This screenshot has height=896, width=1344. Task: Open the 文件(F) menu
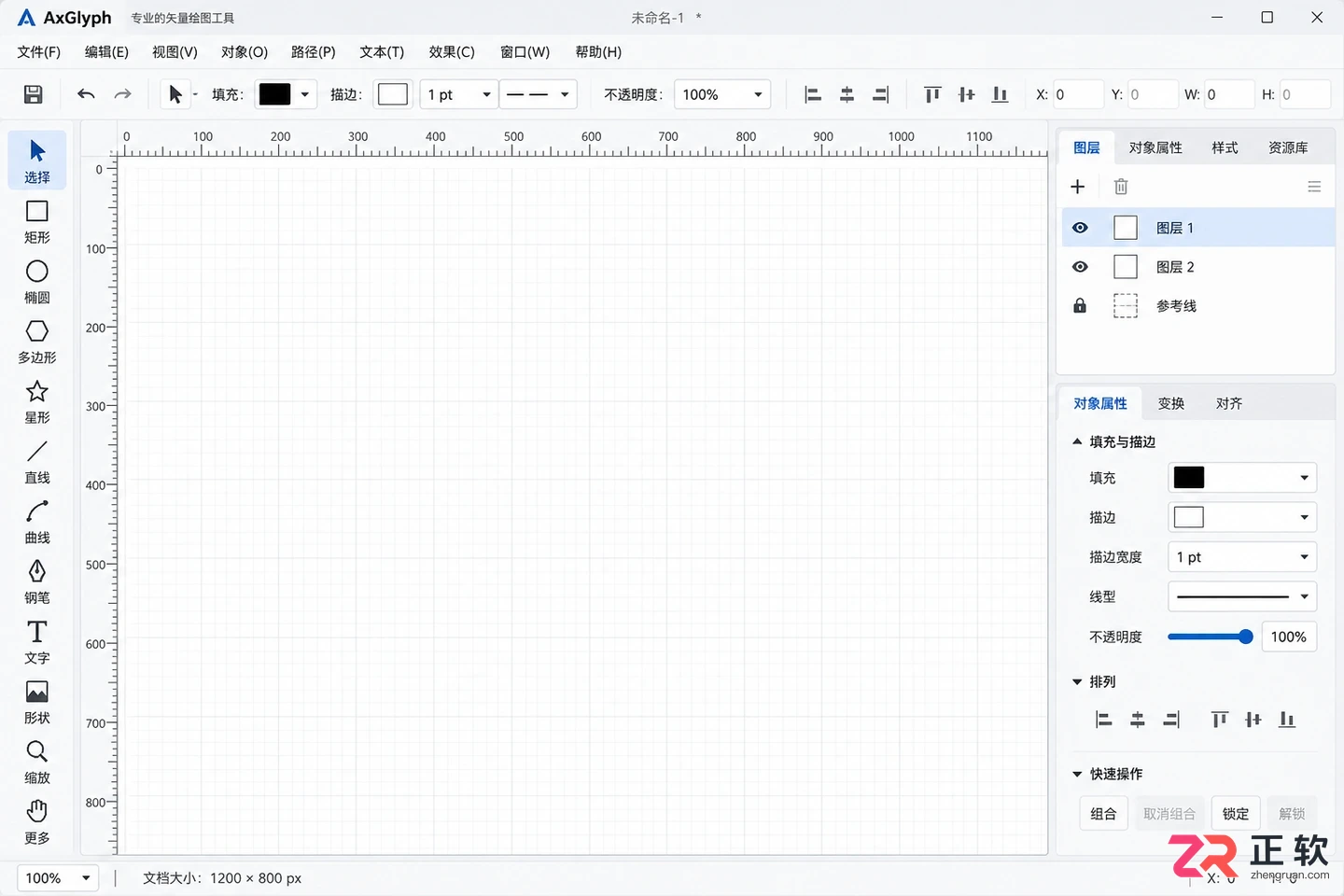(39, 52)
